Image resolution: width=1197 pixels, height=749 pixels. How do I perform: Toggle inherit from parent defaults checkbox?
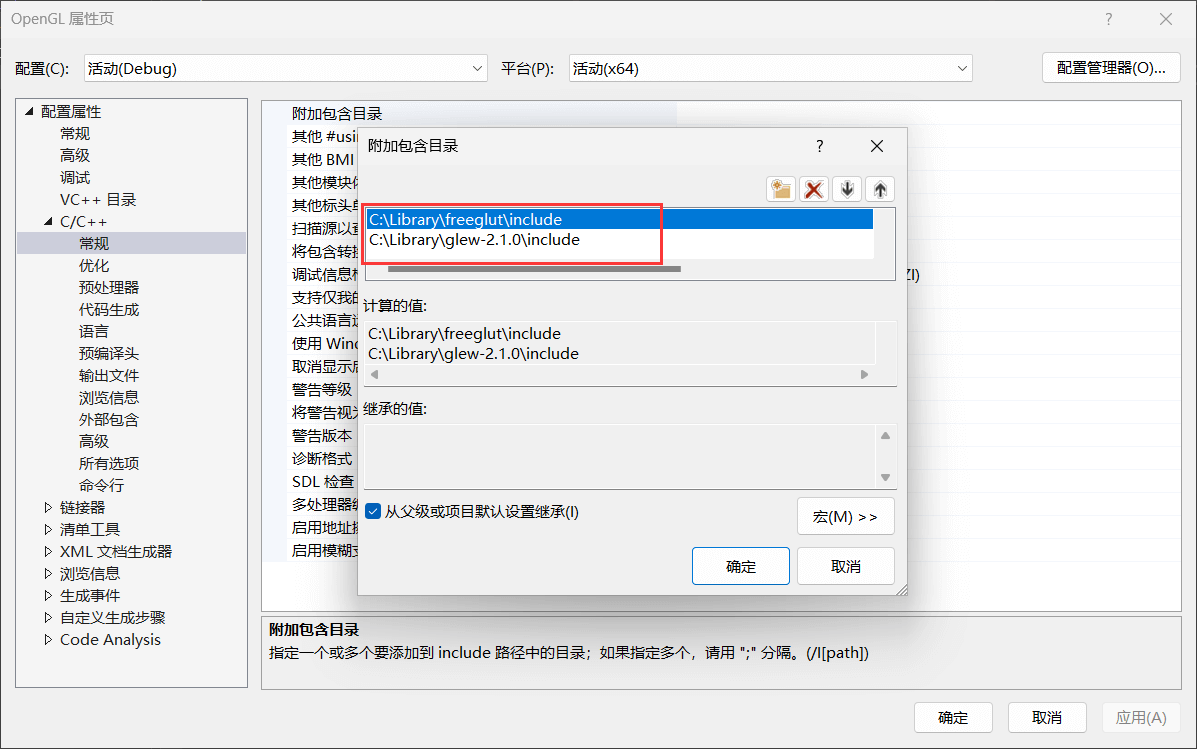pos(373,512)
